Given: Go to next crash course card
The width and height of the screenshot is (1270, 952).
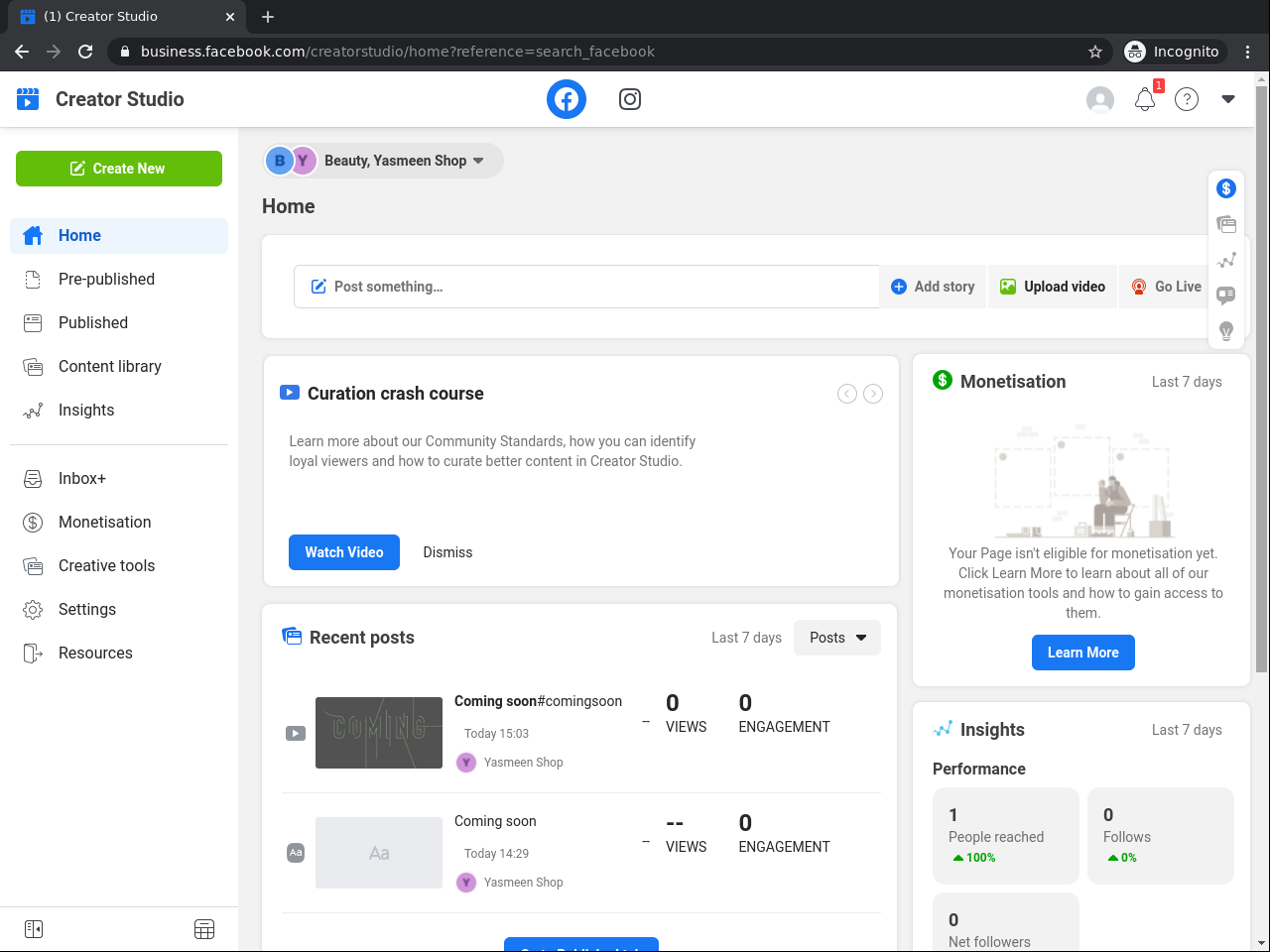Looking at the screenshot, I should pos(873,394).
